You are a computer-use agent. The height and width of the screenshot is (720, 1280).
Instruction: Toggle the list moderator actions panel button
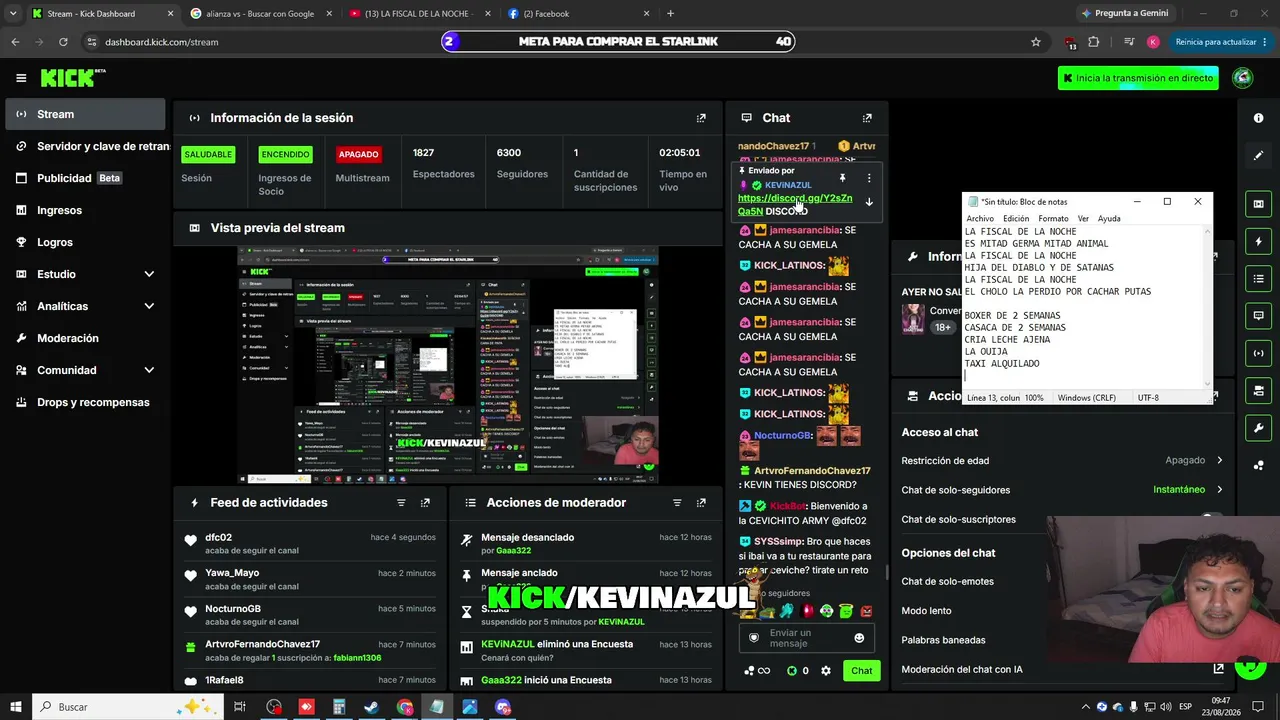click(1259, 278)
